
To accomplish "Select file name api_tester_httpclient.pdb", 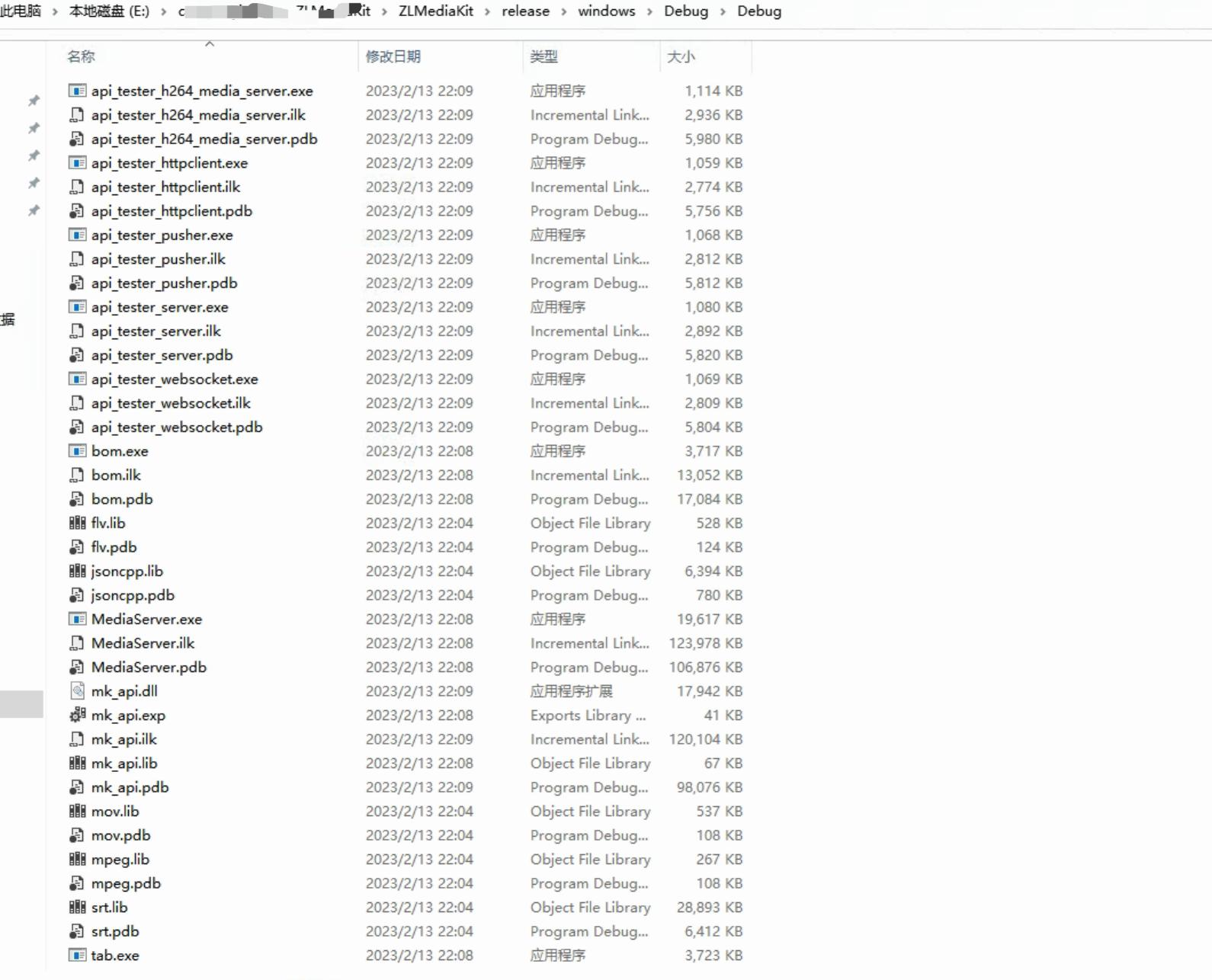I will coord(172,211).
